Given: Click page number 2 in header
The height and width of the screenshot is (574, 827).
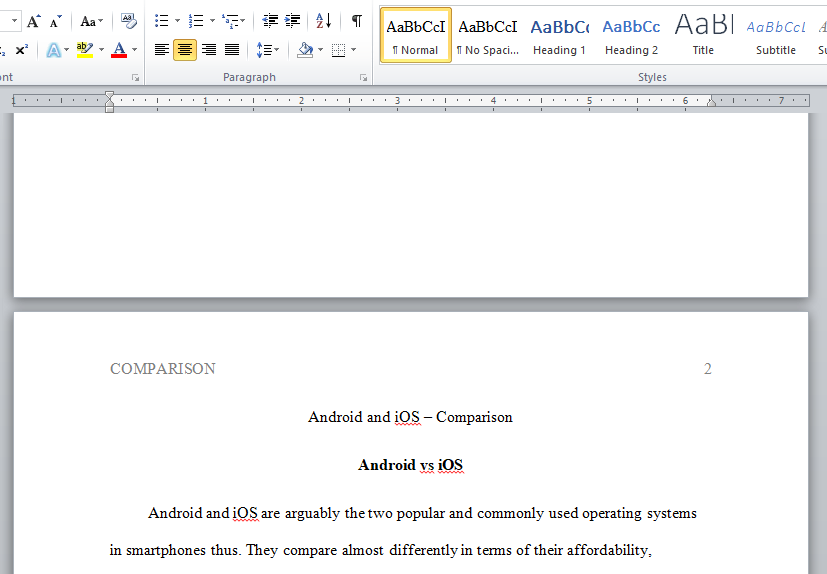Looking at the screenshot, I should click(x=708, y=369).
